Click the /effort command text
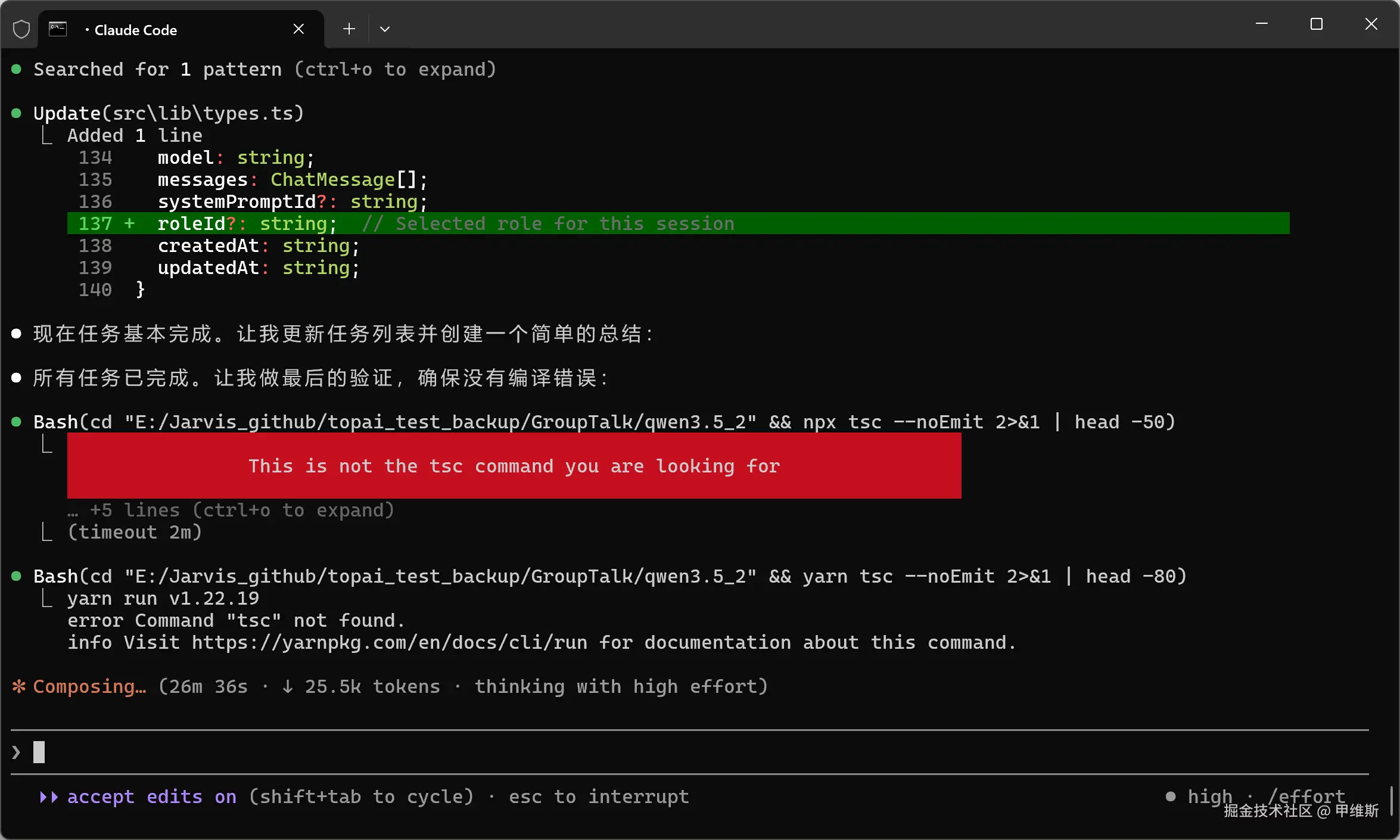 click(x=1306, y=795)
